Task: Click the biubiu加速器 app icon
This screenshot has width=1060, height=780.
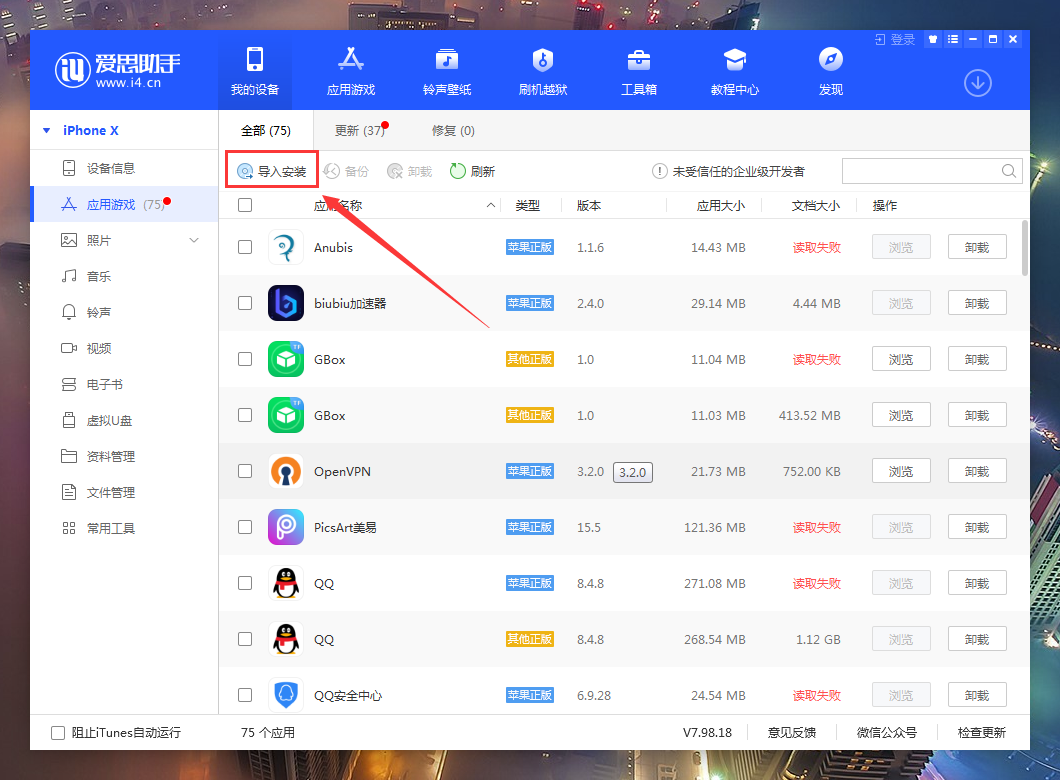Action: [286, 303]
